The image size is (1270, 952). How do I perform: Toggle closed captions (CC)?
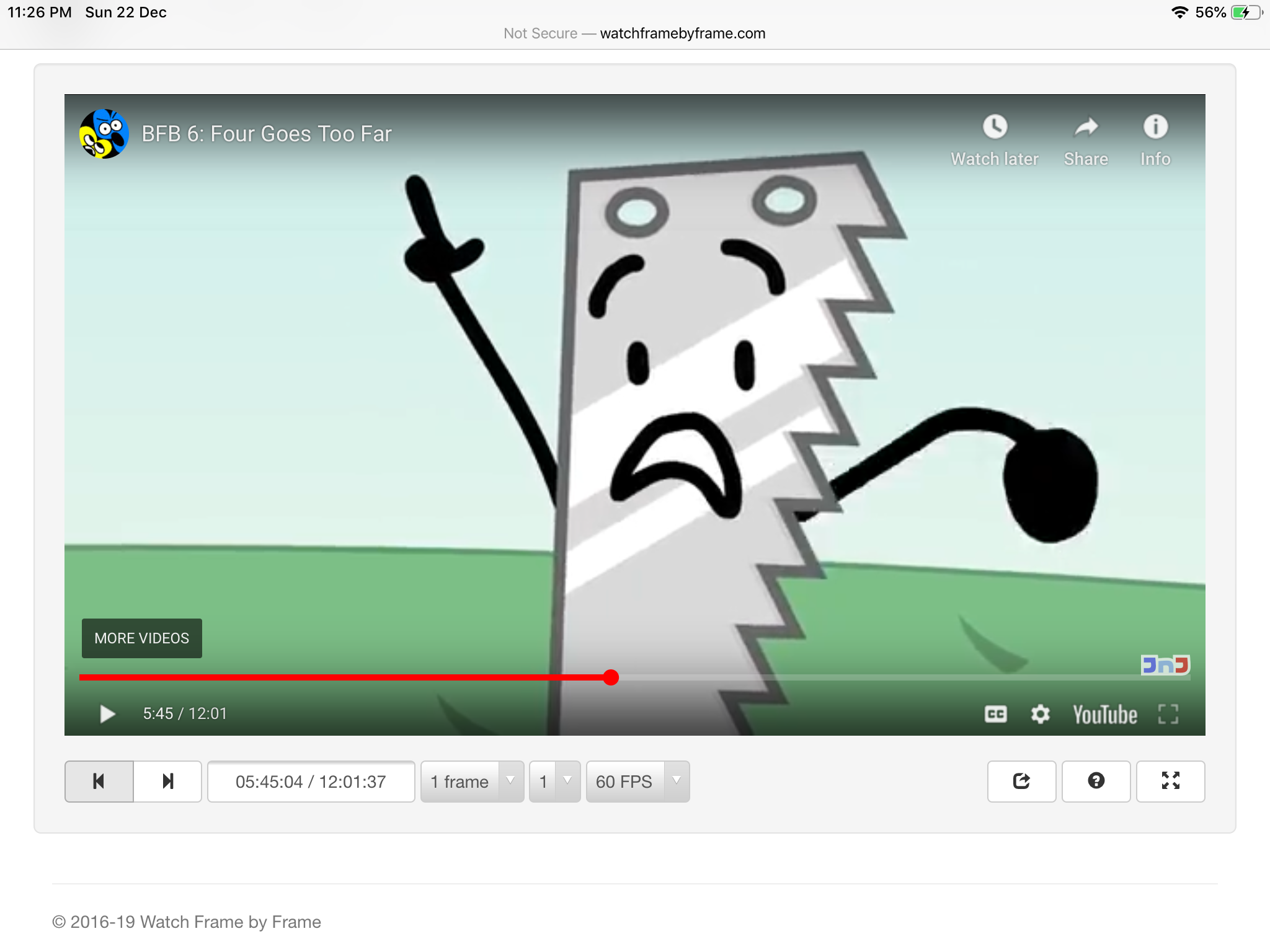[996, 714]
